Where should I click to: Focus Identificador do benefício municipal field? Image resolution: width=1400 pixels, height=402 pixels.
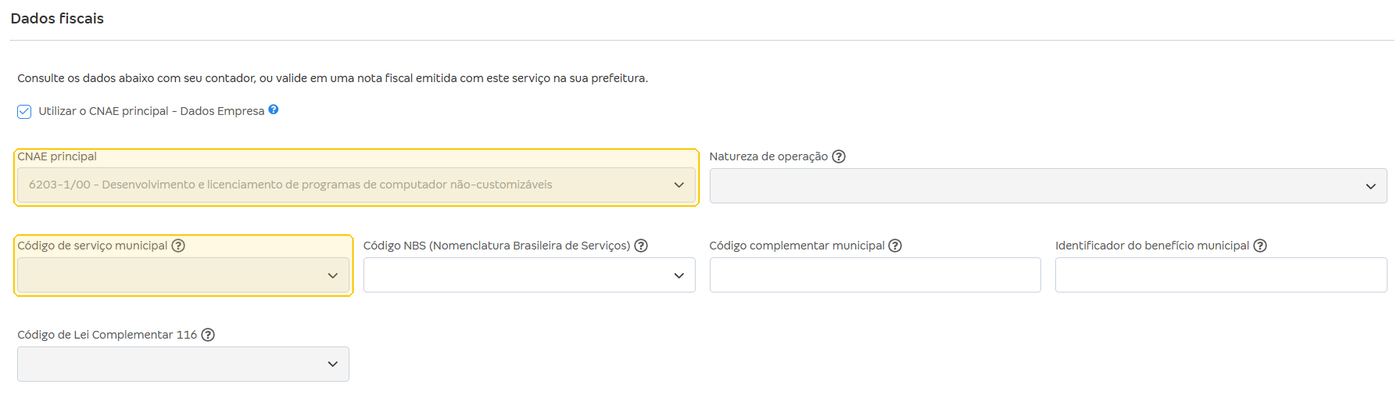tap(1221, 275)
